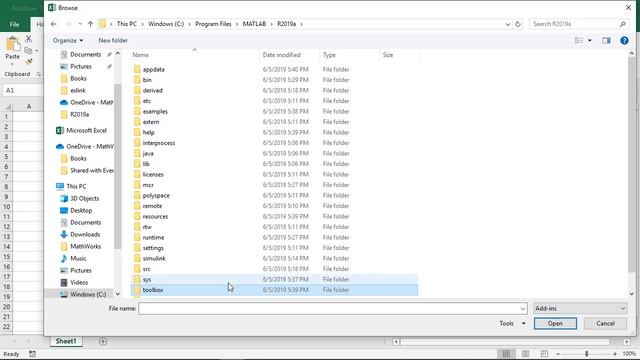The height and width of the screenshot is (360, 640).
Task: Select R2019a in Quick access pane
Action: 79,115
